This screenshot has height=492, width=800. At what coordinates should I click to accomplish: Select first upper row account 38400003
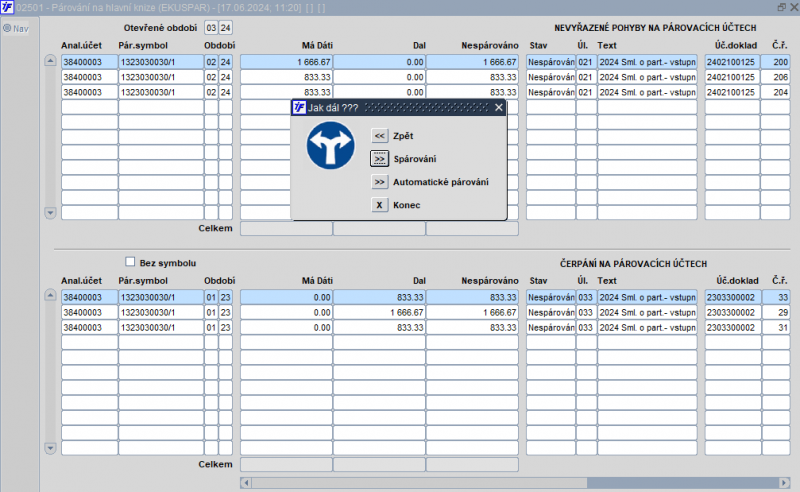pos(88,62)
